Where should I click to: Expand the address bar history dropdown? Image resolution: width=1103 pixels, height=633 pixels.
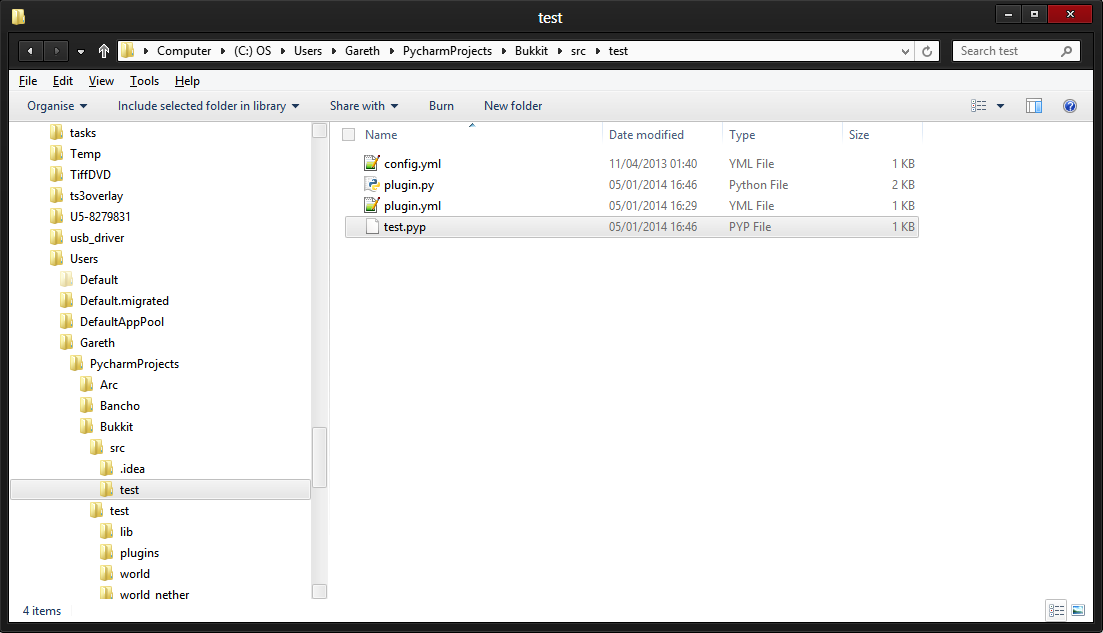905,51
